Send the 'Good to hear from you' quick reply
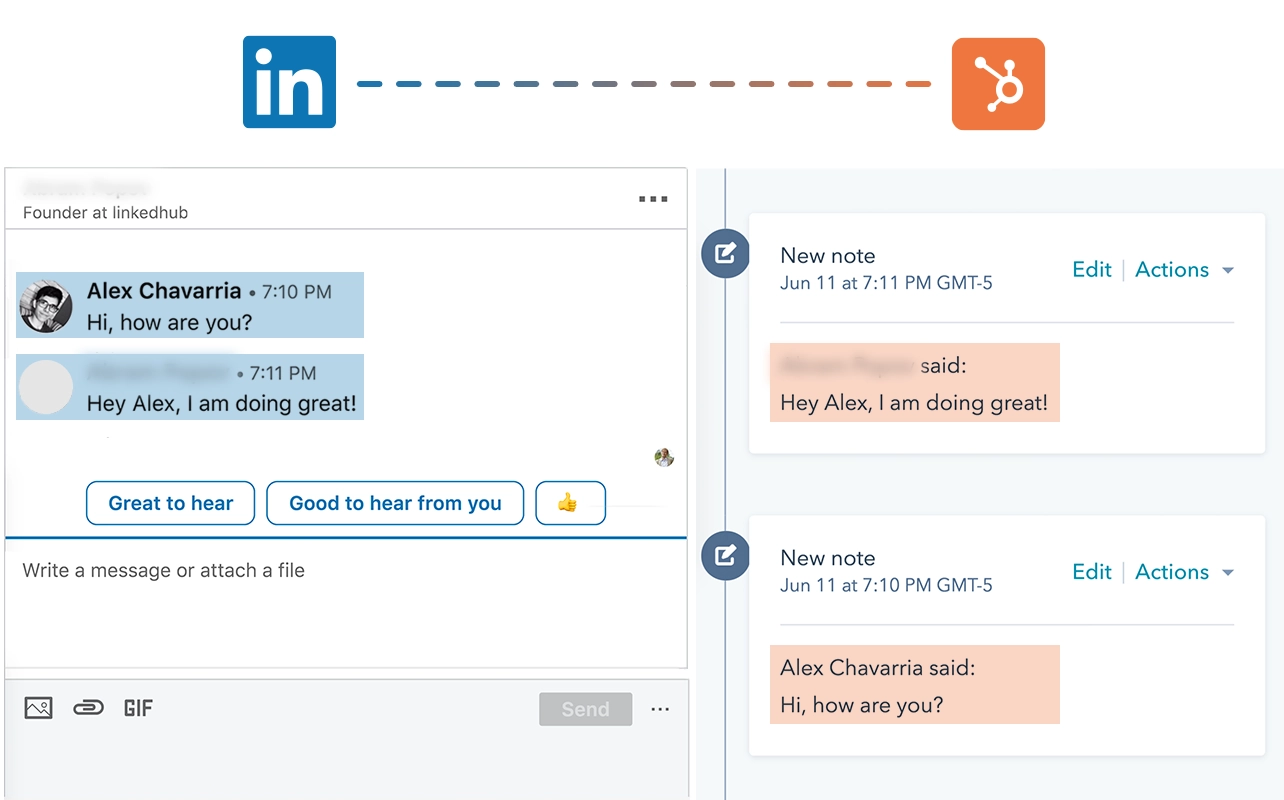The width and height of the screenshot is (1284, 800). tap(395, 503)
